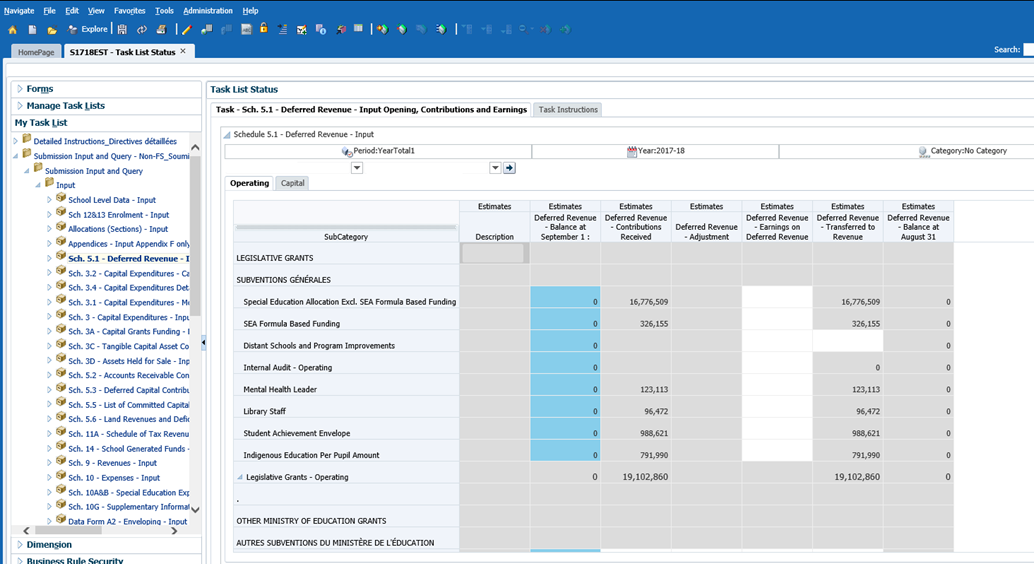This screenshot has width=1034, height=564.
Task: Click the pencil Edit icon in toolbar
Action: [186, 30]
